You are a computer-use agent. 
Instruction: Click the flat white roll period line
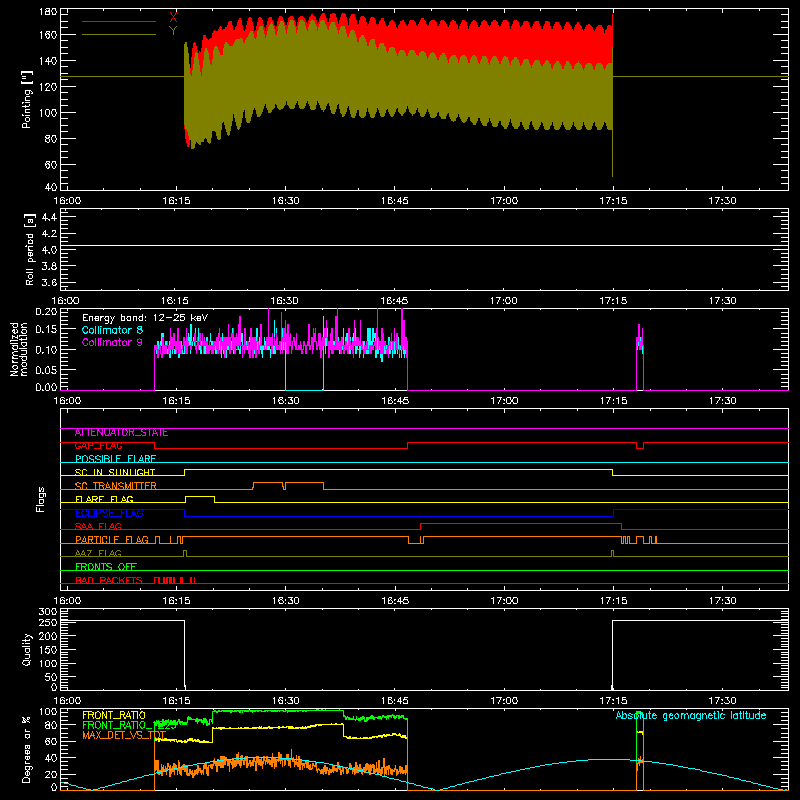point(424,246)
